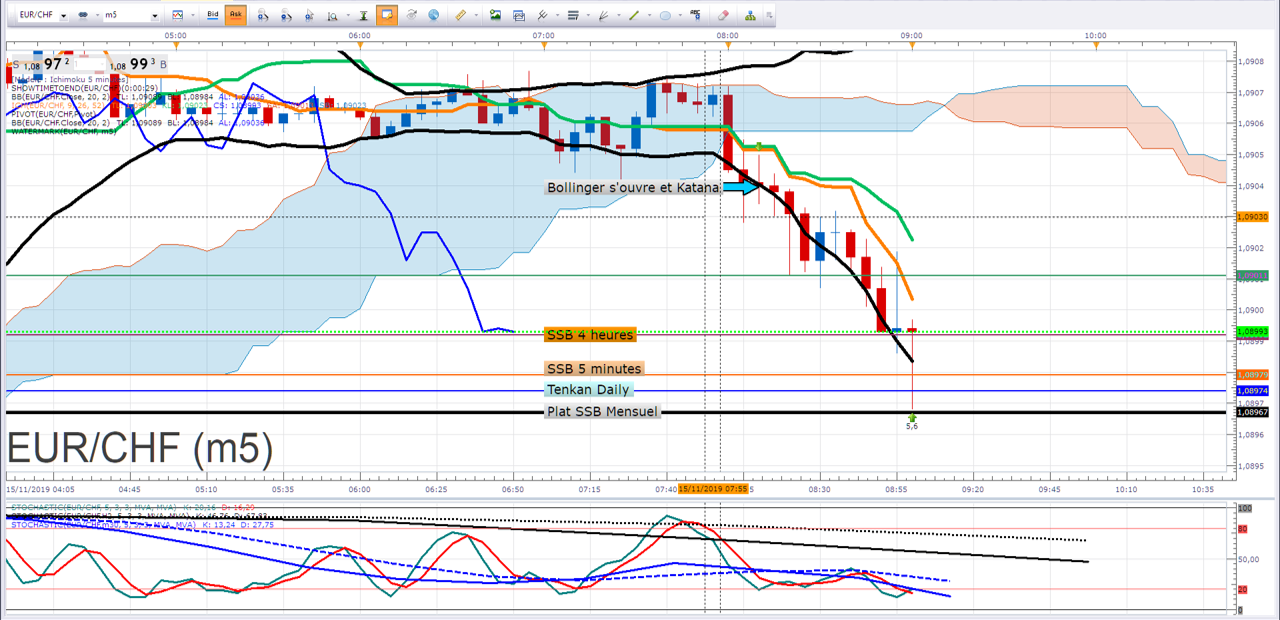1280x620 pixels.
Task: Click the zoom in cursor icon
Action: click(x=263, y=16)
